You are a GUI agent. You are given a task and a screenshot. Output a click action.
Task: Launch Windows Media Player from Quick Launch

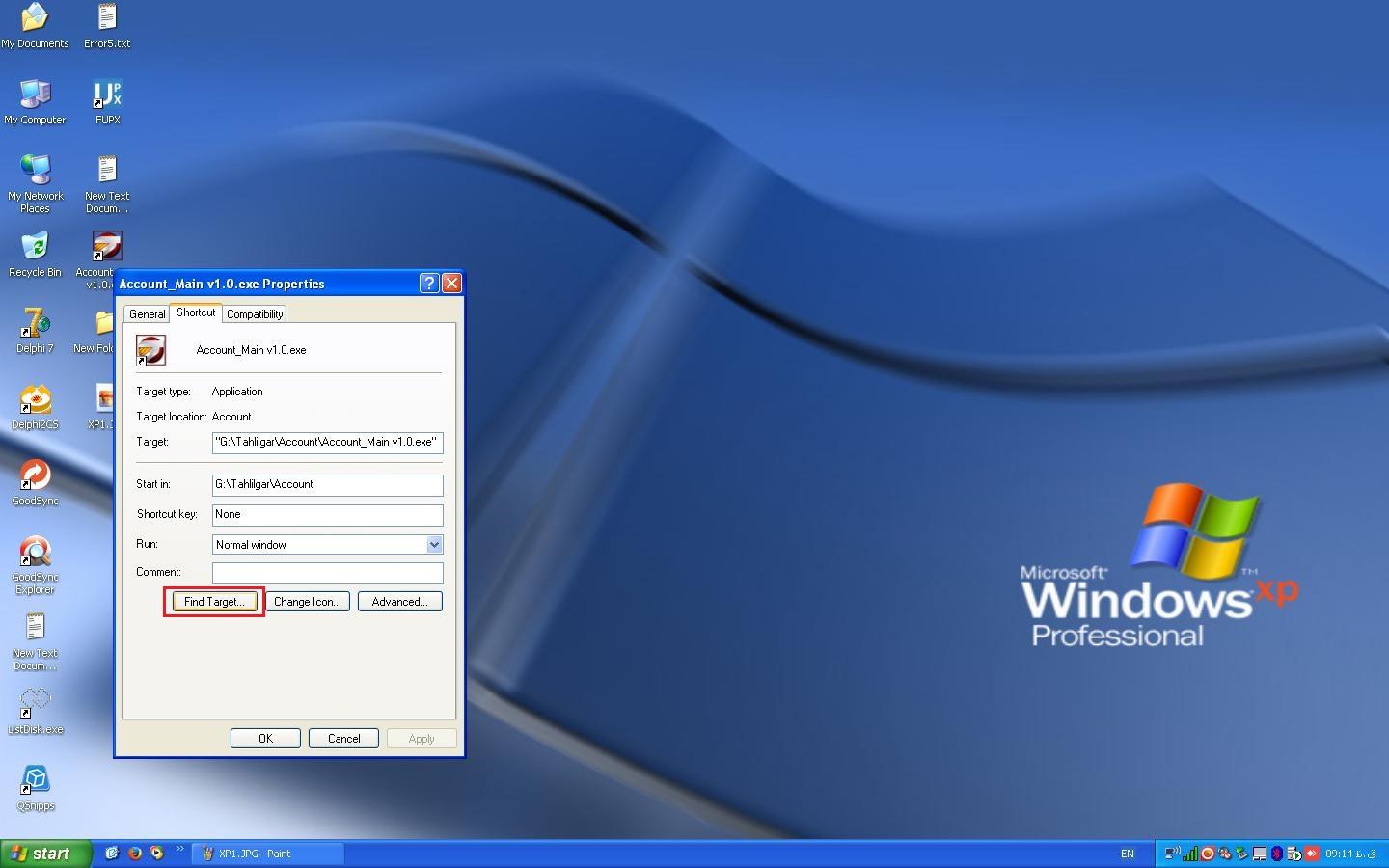tap(156, 854)
